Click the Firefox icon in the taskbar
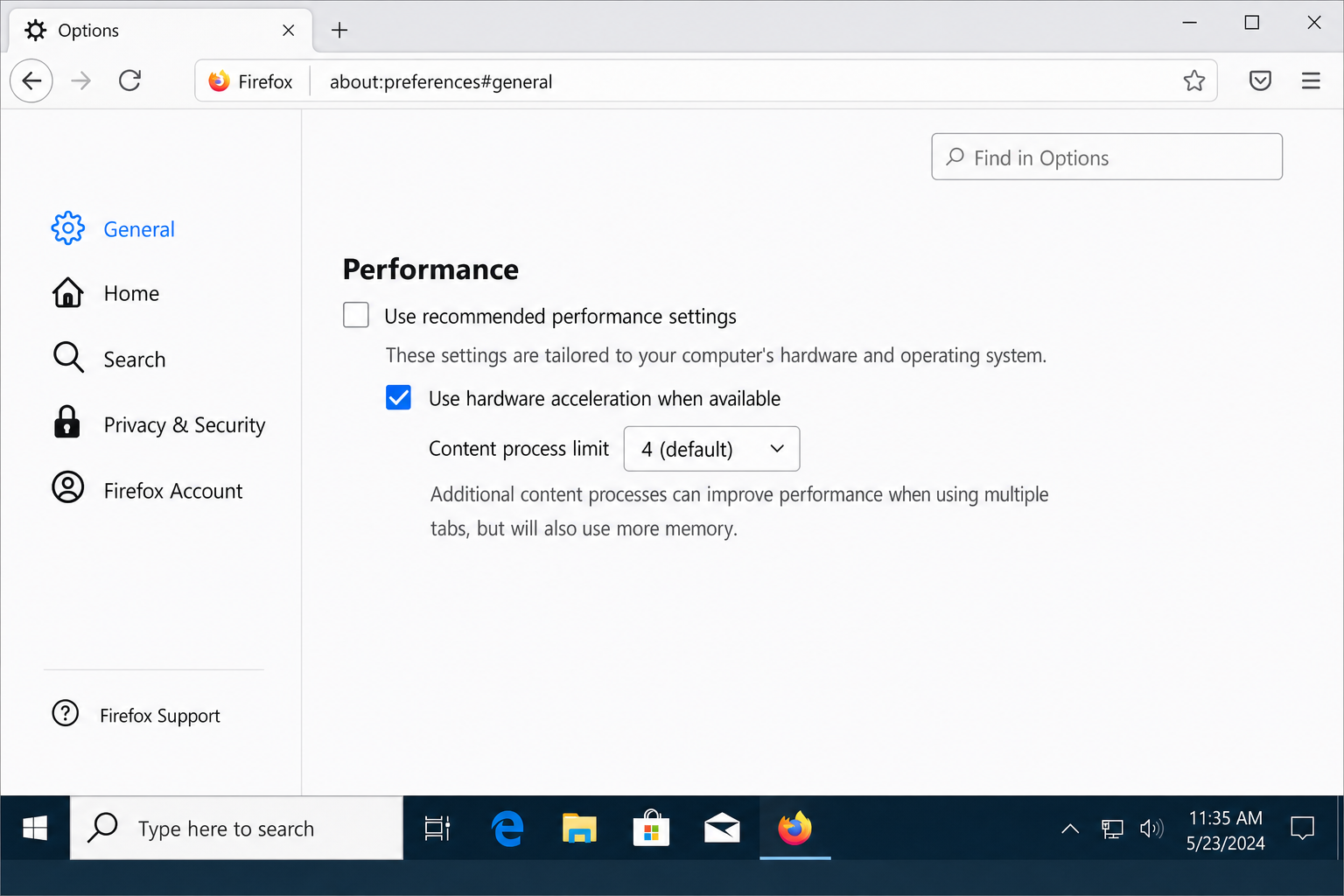Screen dimensions: 1344x896 tap(794, 828)
